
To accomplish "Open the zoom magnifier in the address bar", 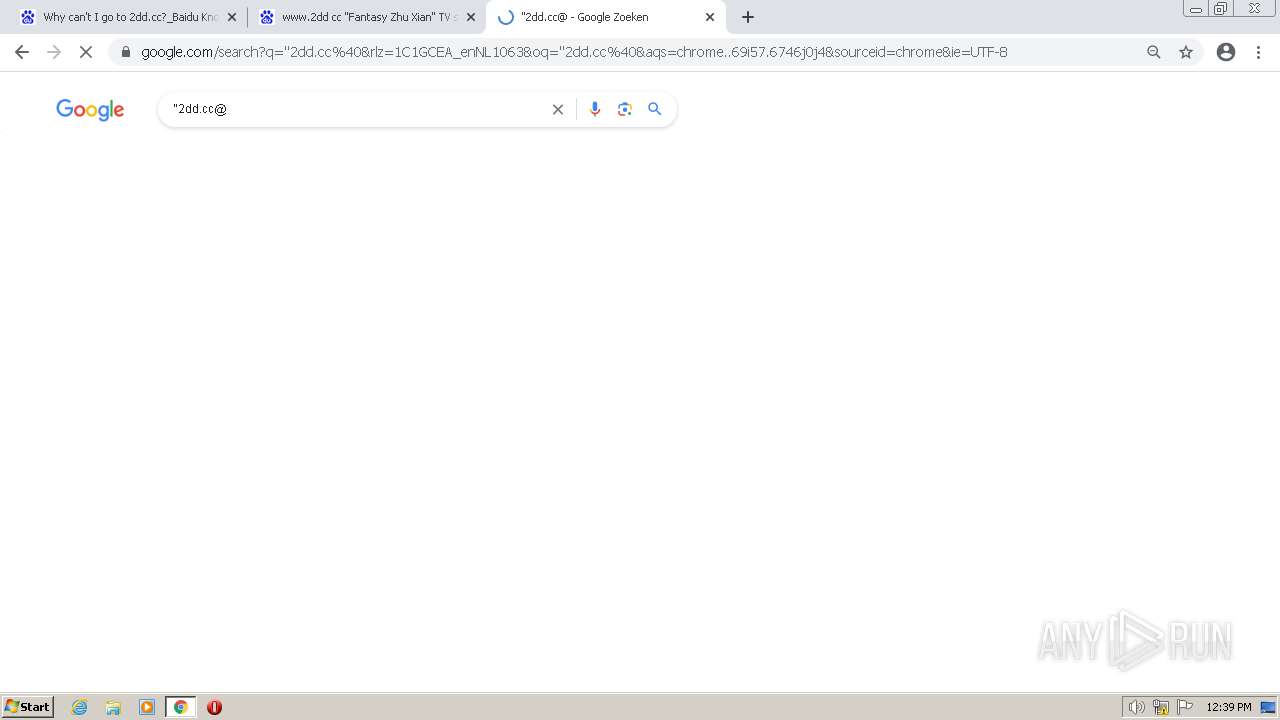I will [1154, 52].
